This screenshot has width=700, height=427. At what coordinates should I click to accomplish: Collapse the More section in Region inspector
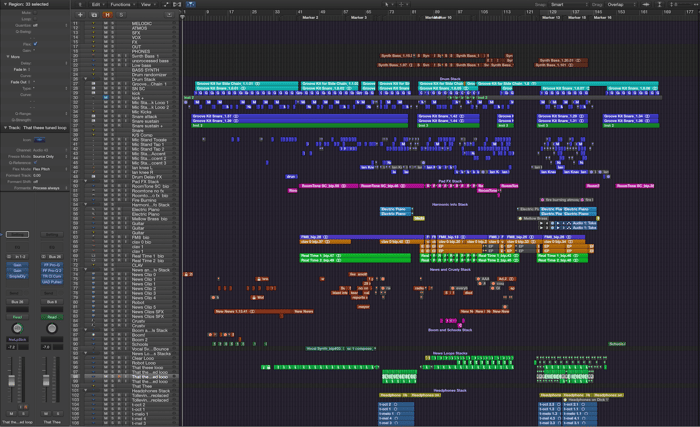click(8, 57)
